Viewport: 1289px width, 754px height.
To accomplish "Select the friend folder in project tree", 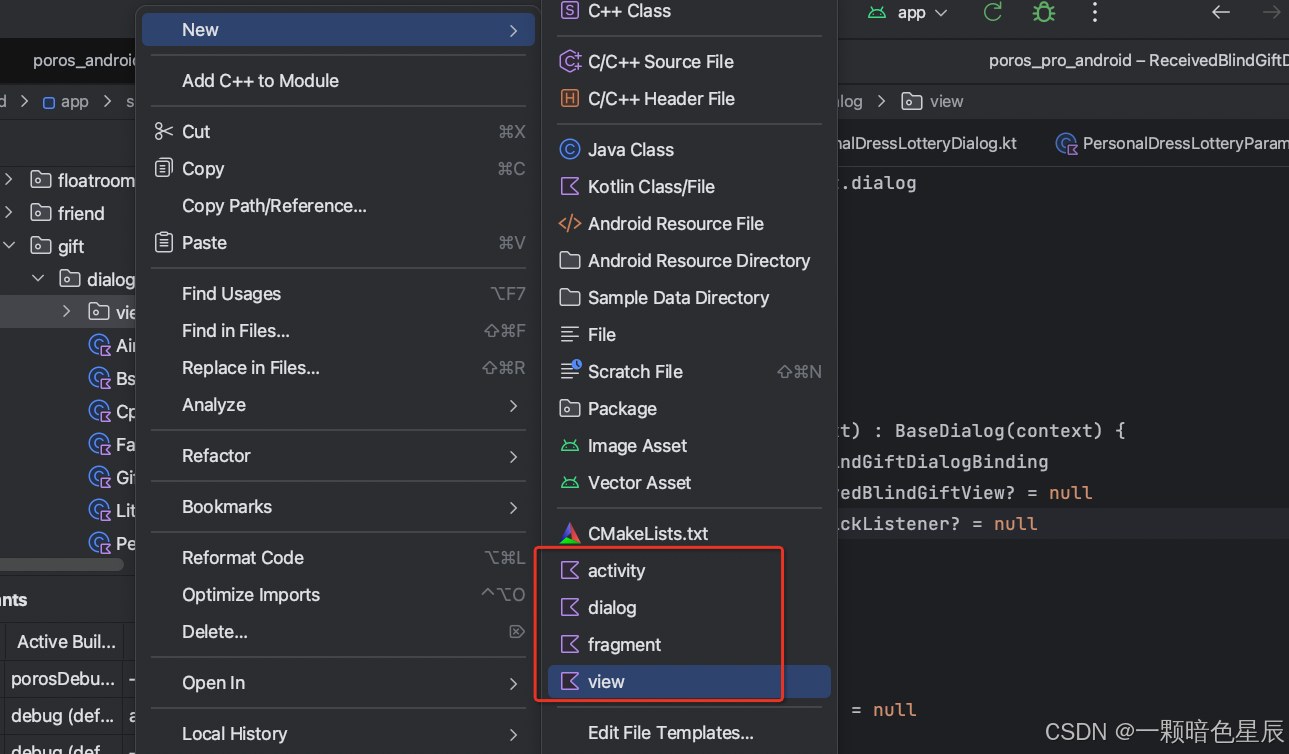I will 80,214.
